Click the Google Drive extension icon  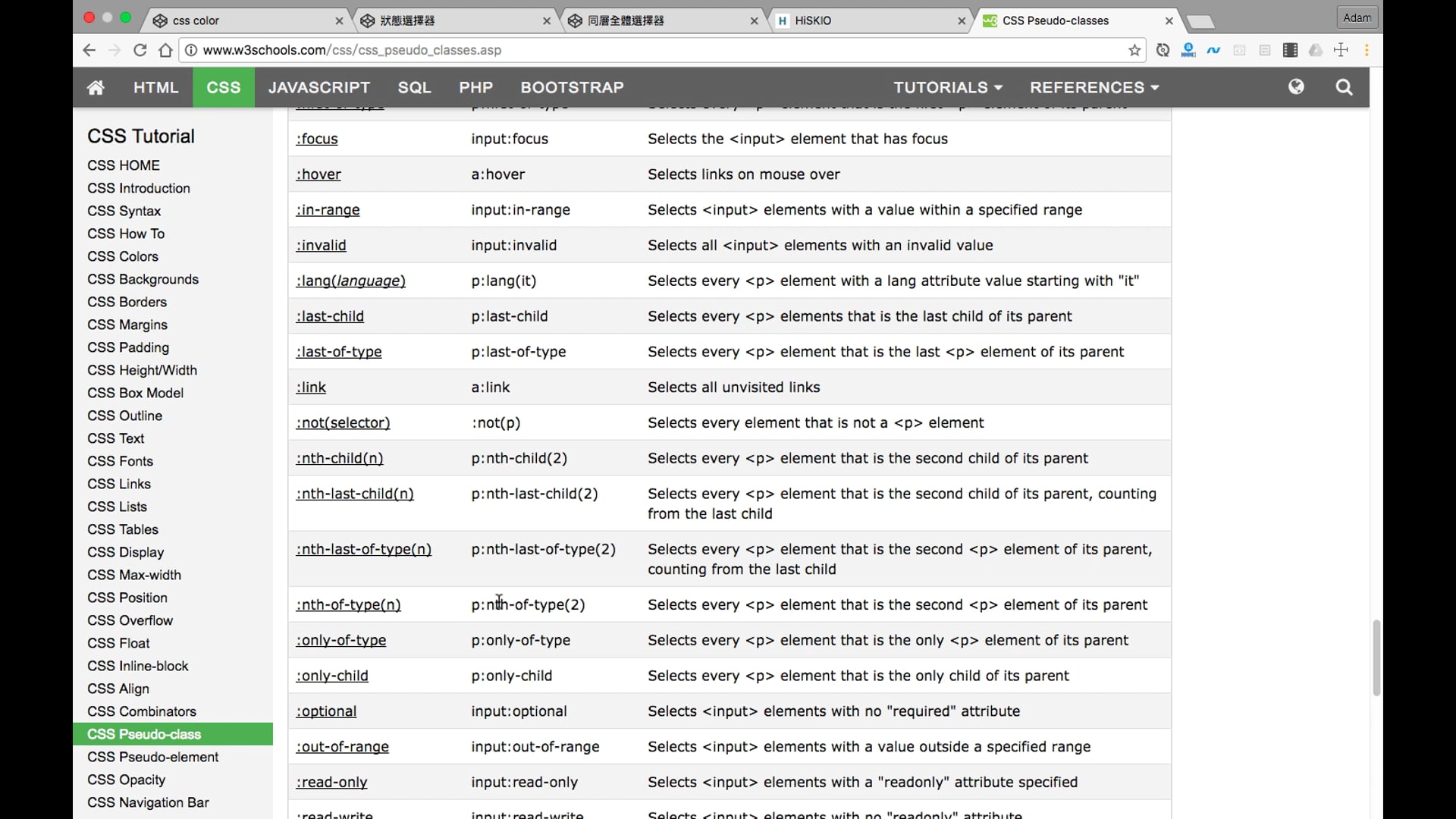[1316, 50]
